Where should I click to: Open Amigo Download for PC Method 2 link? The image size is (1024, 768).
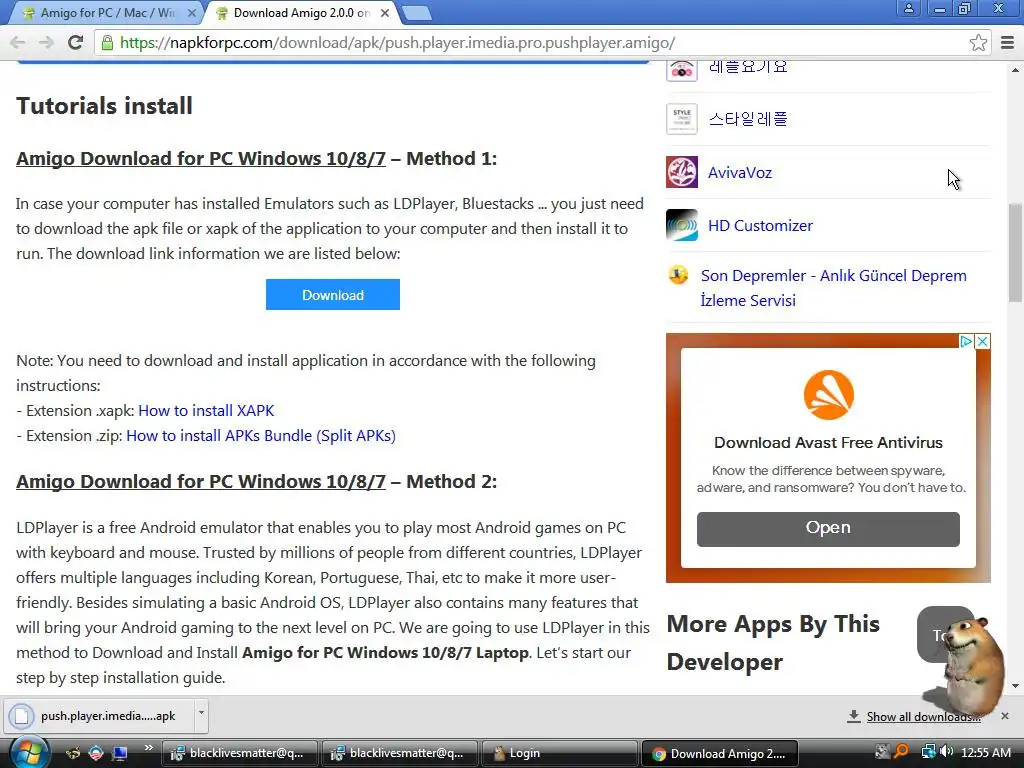[200, 481]
